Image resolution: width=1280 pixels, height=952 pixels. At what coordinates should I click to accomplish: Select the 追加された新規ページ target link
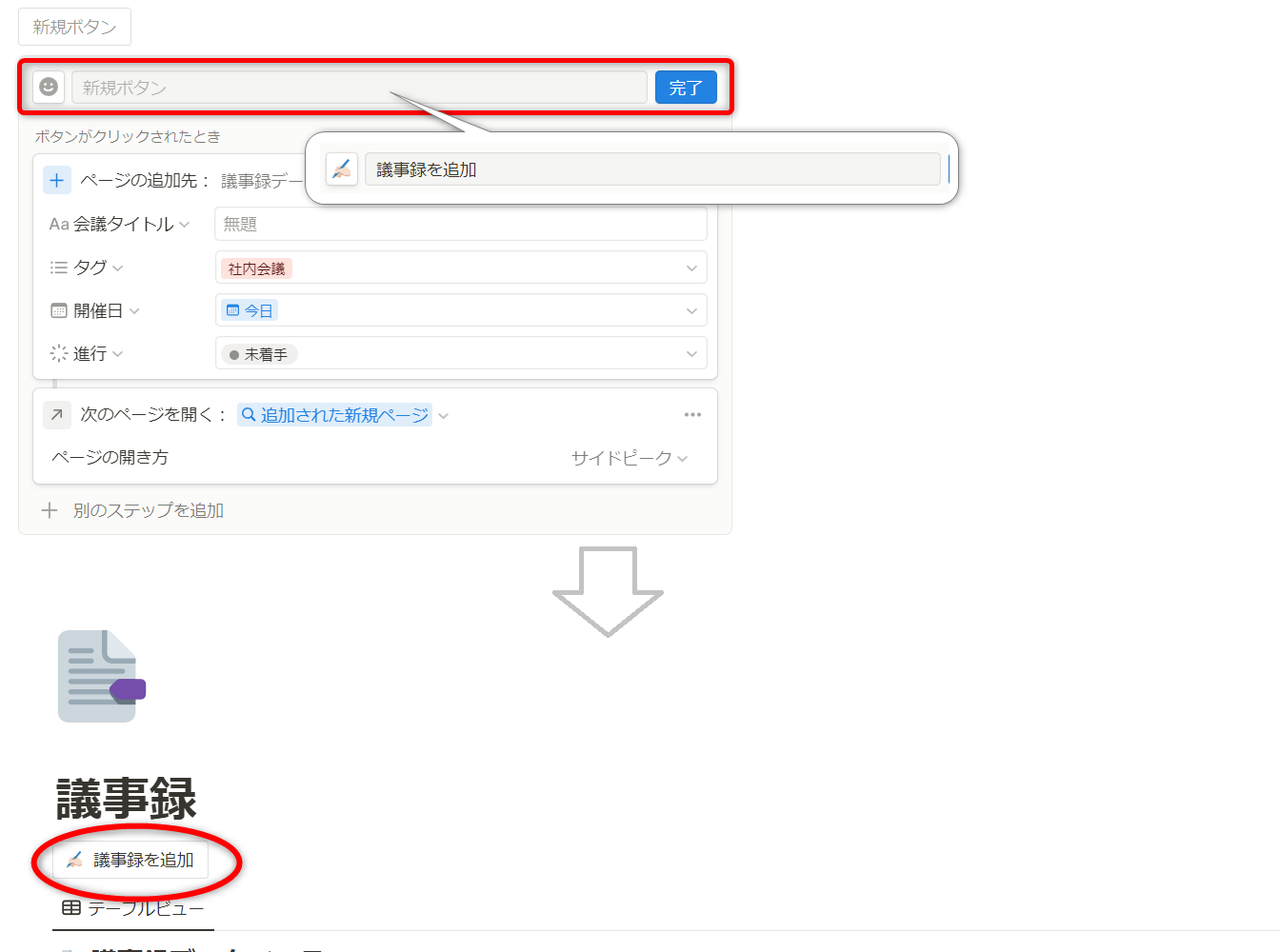(x=335, y=415)
